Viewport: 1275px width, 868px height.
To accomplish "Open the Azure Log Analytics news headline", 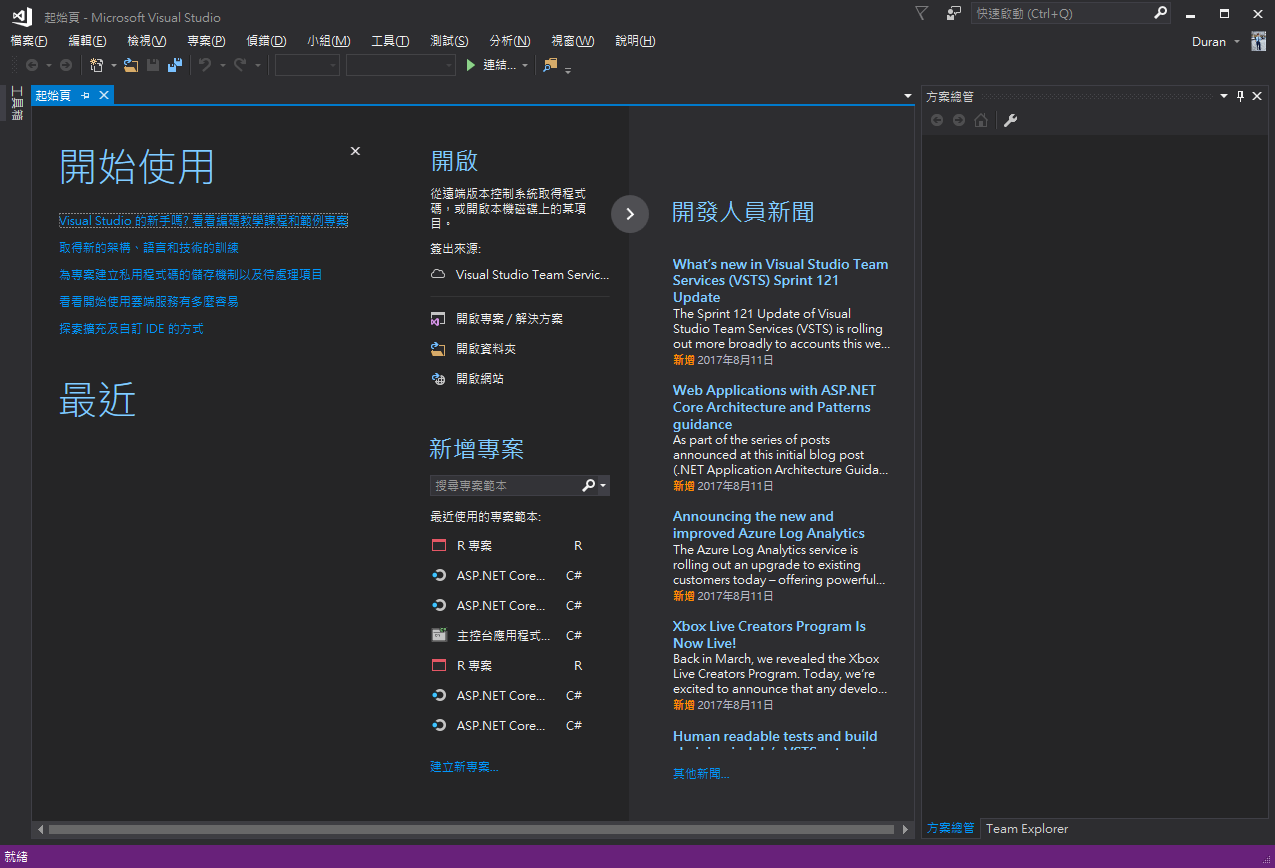I will [769, 525].
